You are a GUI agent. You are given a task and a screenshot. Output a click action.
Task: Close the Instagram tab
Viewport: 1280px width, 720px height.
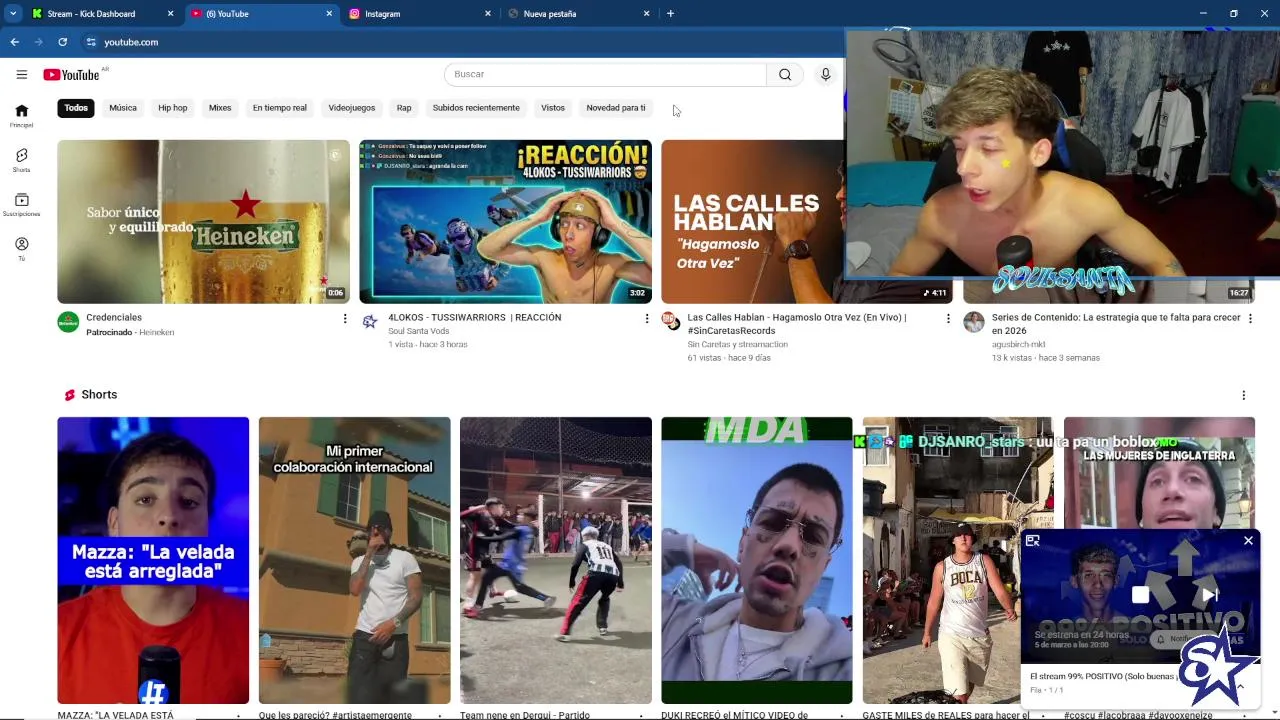488,14
